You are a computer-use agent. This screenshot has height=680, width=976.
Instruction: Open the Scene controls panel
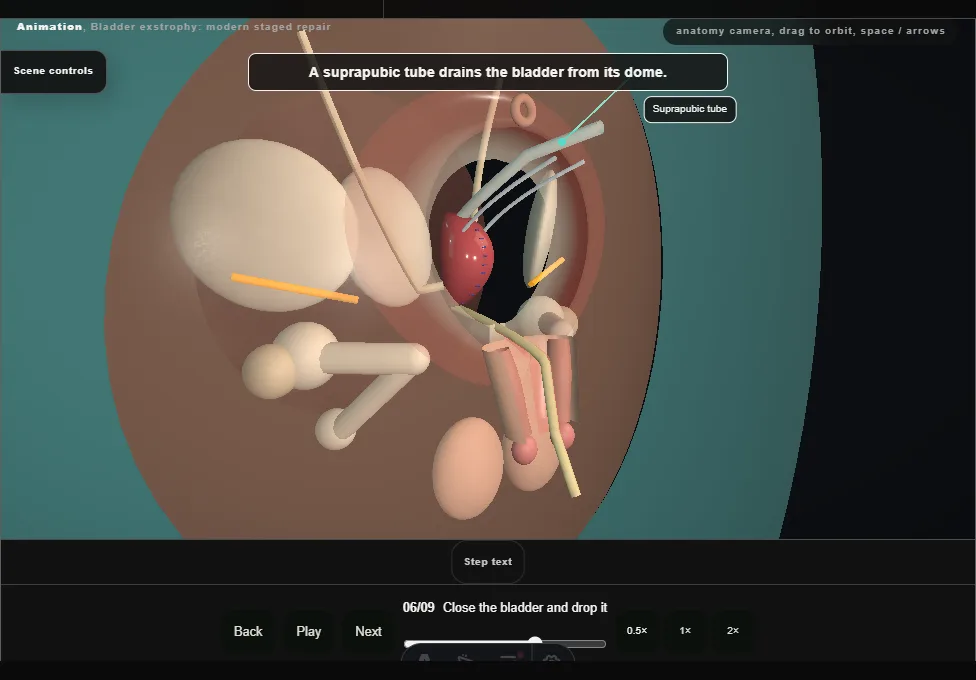point(53,71)
